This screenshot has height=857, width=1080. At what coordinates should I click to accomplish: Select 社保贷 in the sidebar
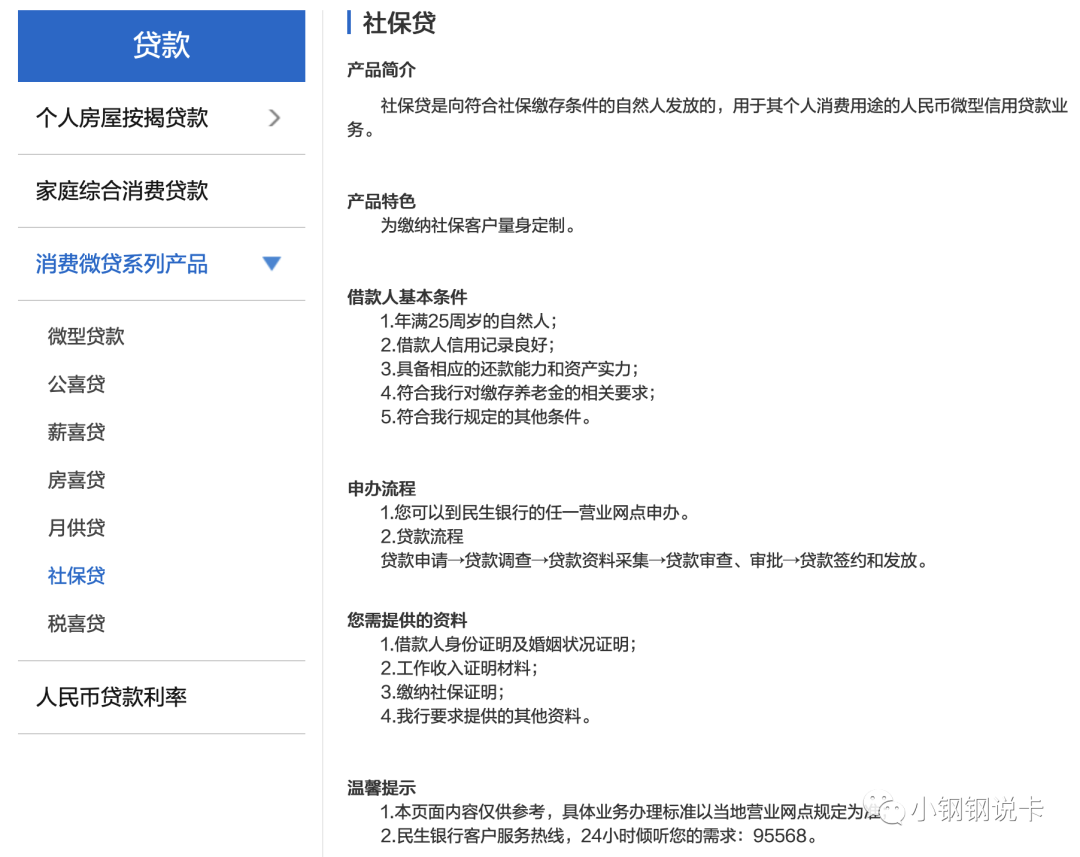pyautogui.click(x=76, y=575)
